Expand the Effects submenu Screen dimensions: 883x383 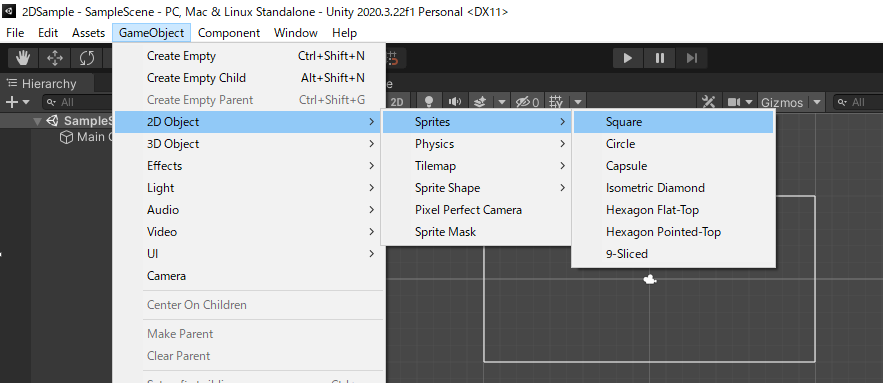pos(249,166)
